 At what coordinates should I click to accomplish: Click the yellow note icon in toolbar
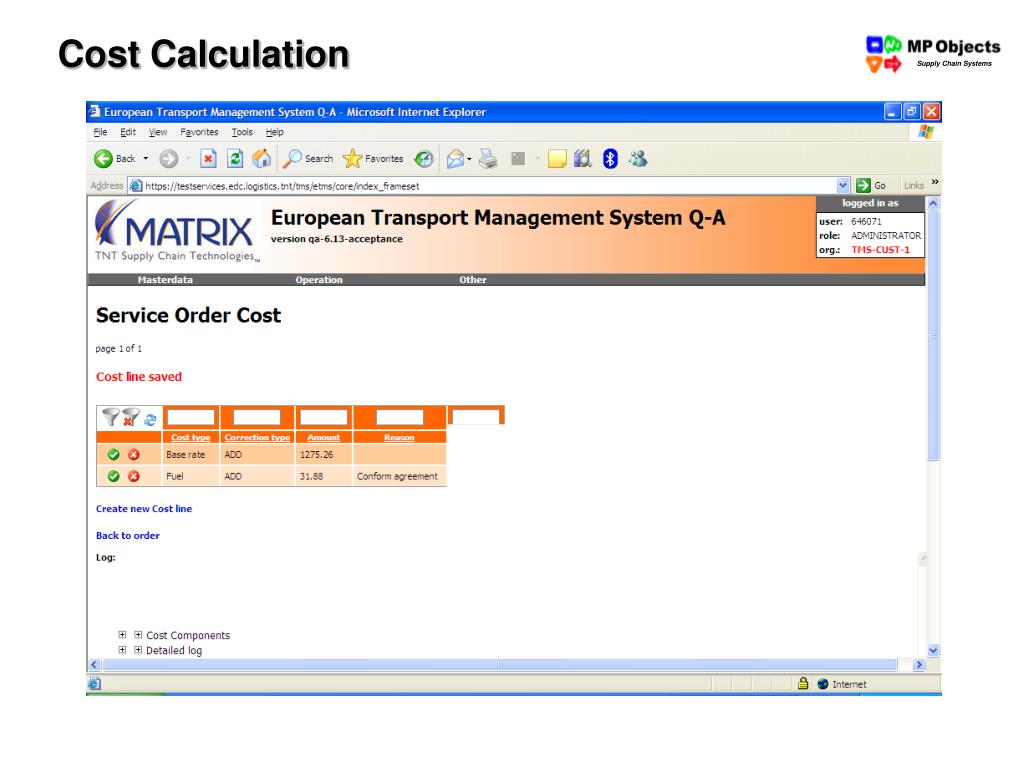click(556, 159)
